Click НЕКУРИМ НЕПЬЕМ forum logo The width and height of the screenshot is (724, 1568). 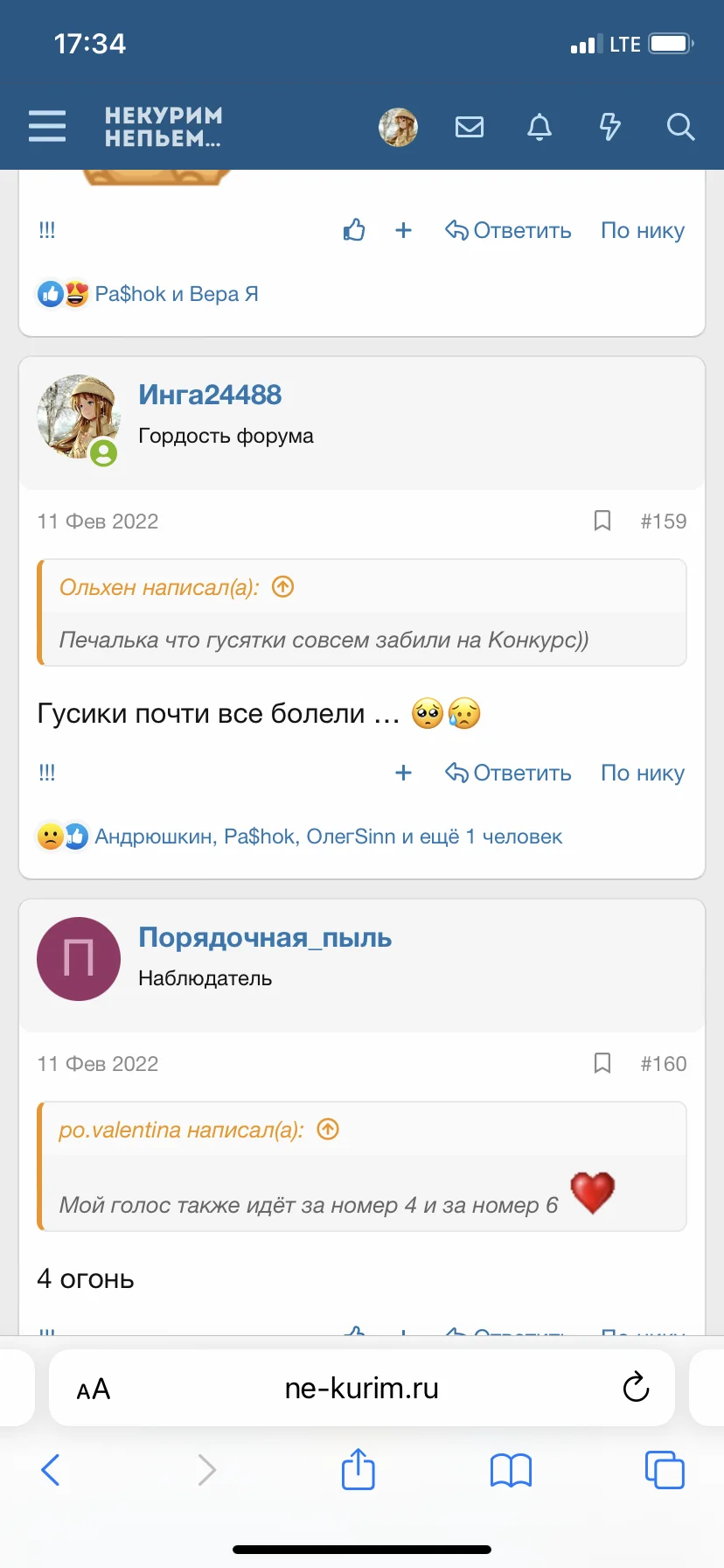(164, 127)
